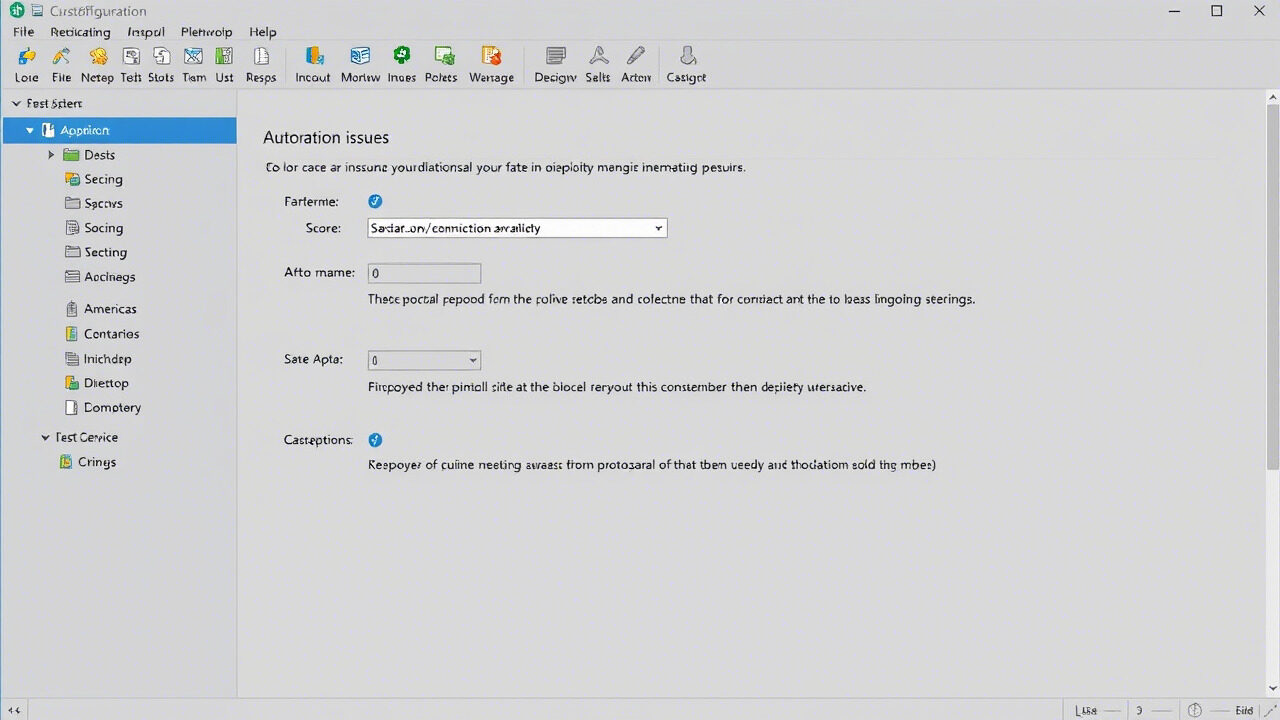This screenshot has width=1280, height=720.
Task: Select the Secting tree item
Action: [x=105, y=253]
